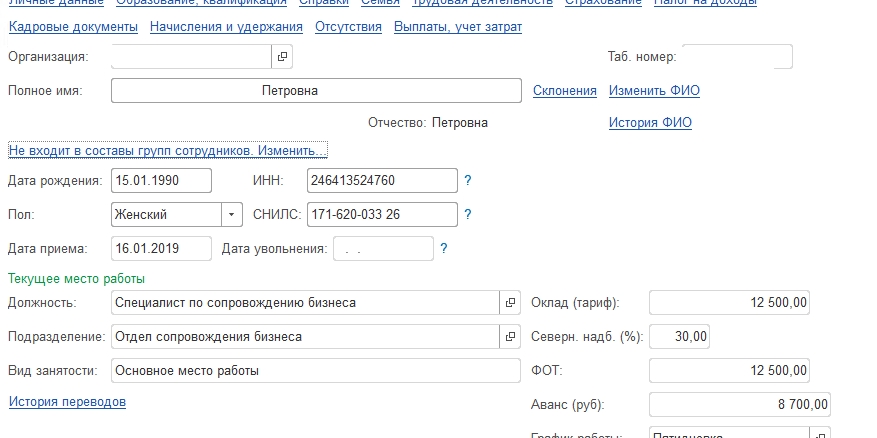Open the Кадровые документы section

(x=73, y=27)
